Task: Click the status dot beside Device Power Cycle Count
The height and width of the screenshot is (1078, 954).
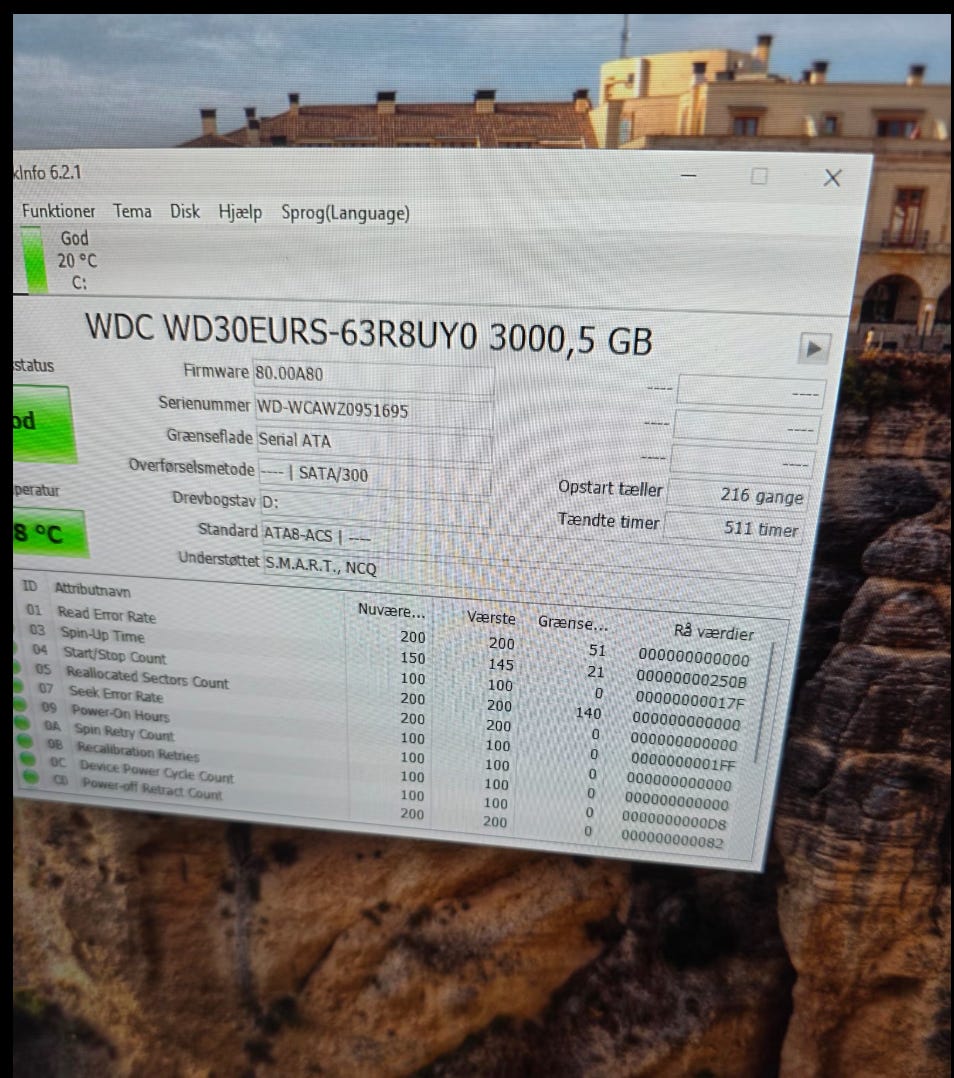Action: (27, 758)
